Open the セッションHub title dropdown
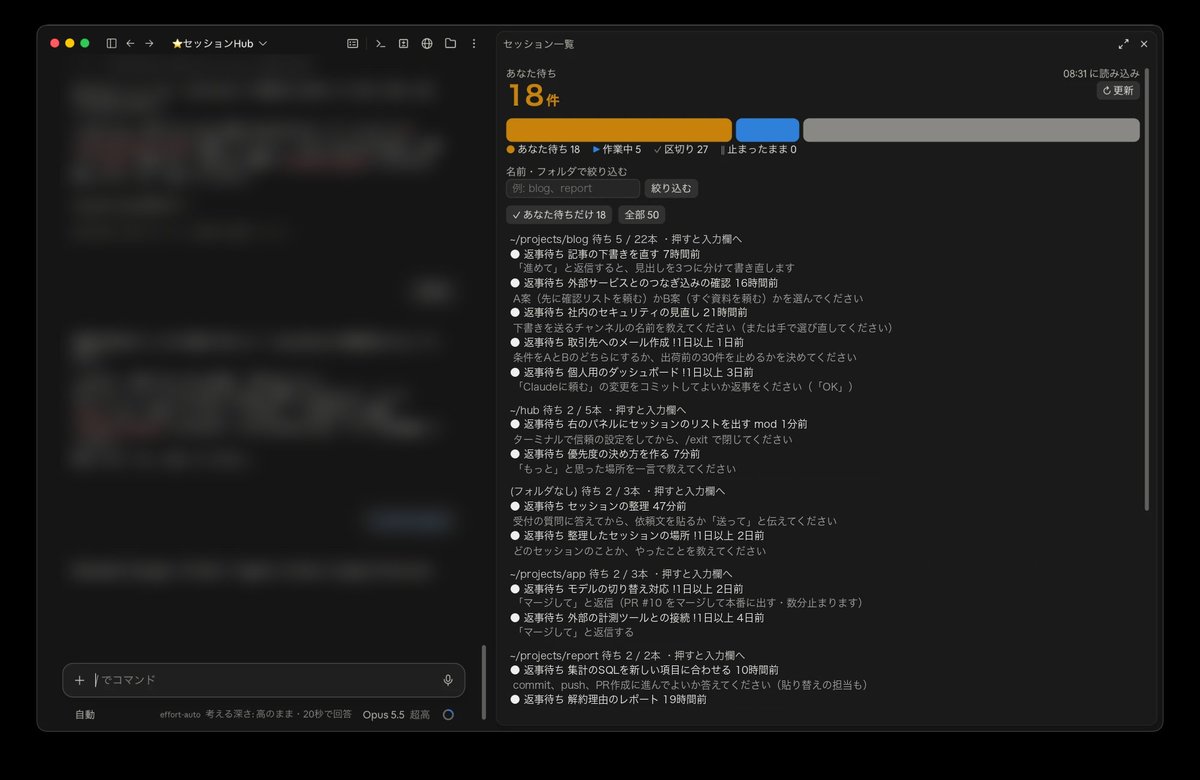 click(x=219, y=44)
